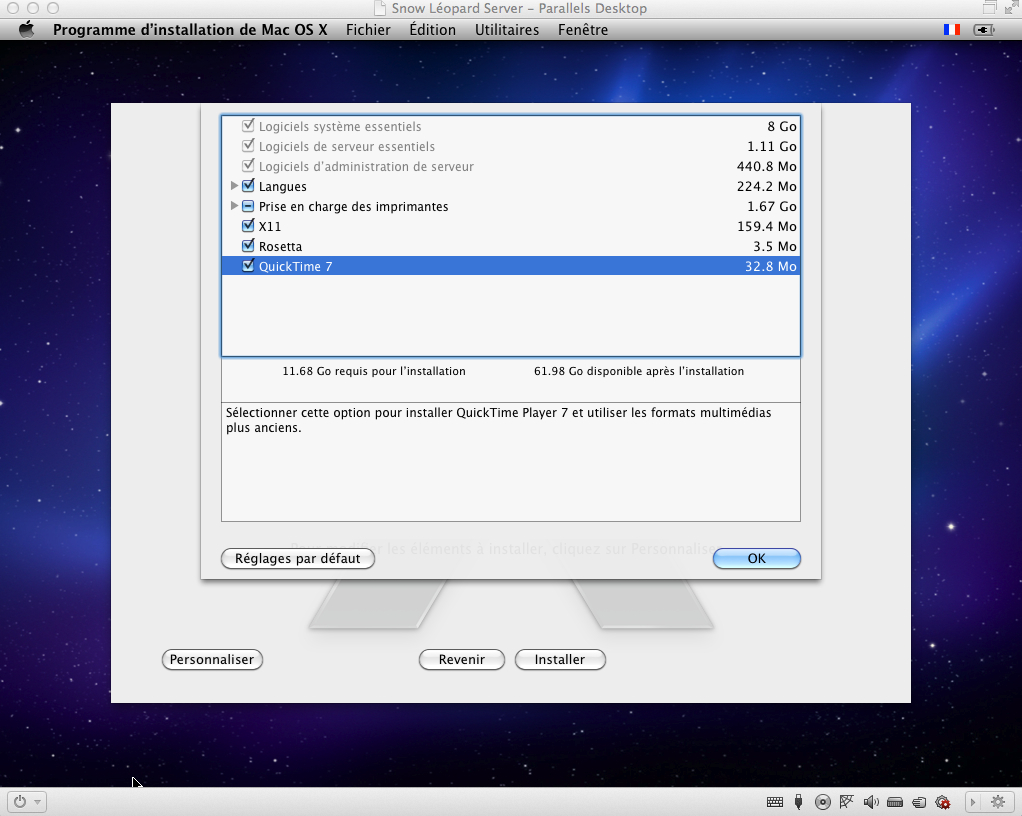Click the 8 Go size value
Image resolution: width=1022 pixels, height=816 pixels.
[781, 126]
